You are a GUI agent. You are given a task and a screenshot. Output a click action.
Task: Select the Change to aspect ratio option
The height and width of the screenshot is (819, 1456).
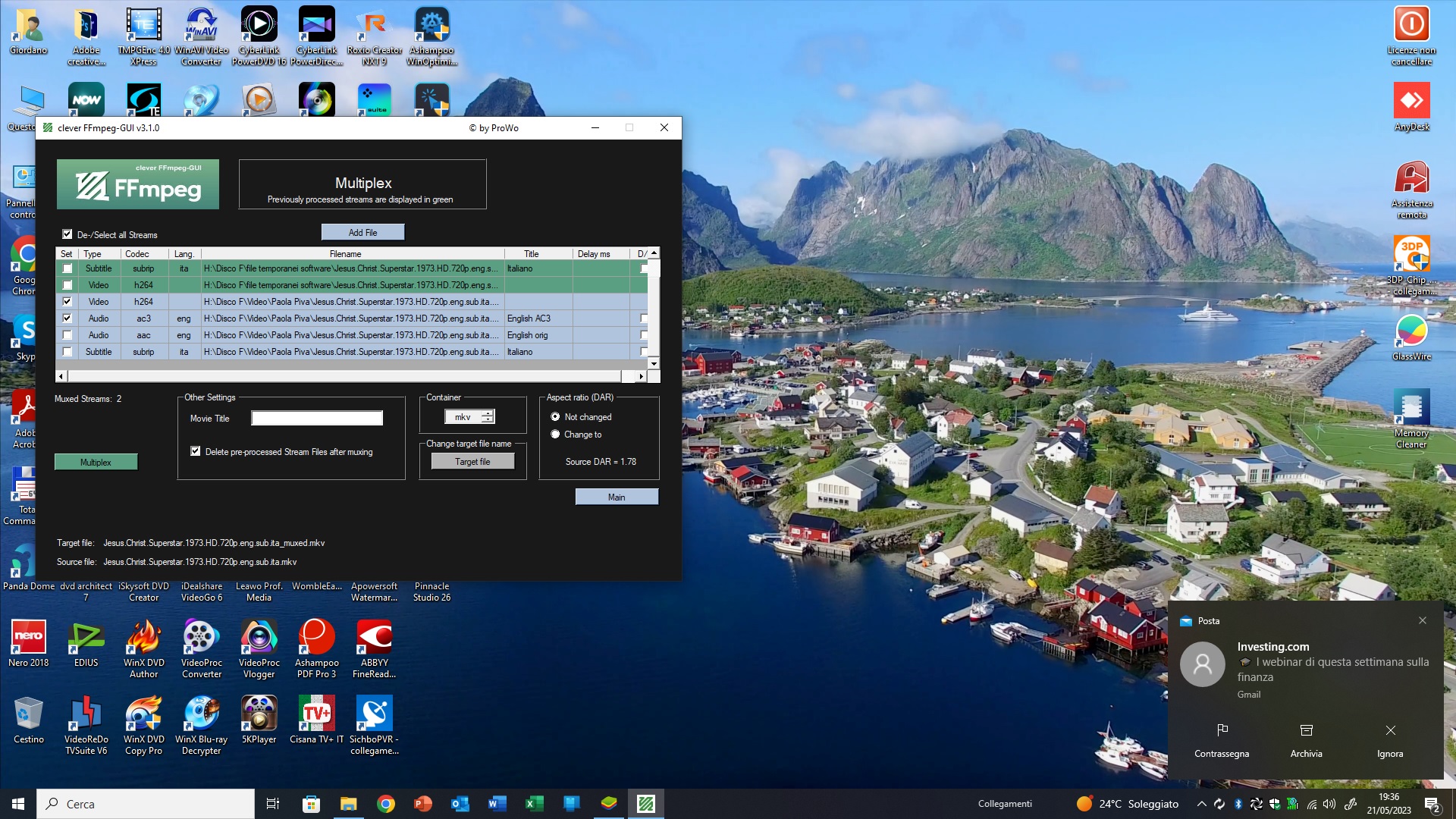[555, 435]
